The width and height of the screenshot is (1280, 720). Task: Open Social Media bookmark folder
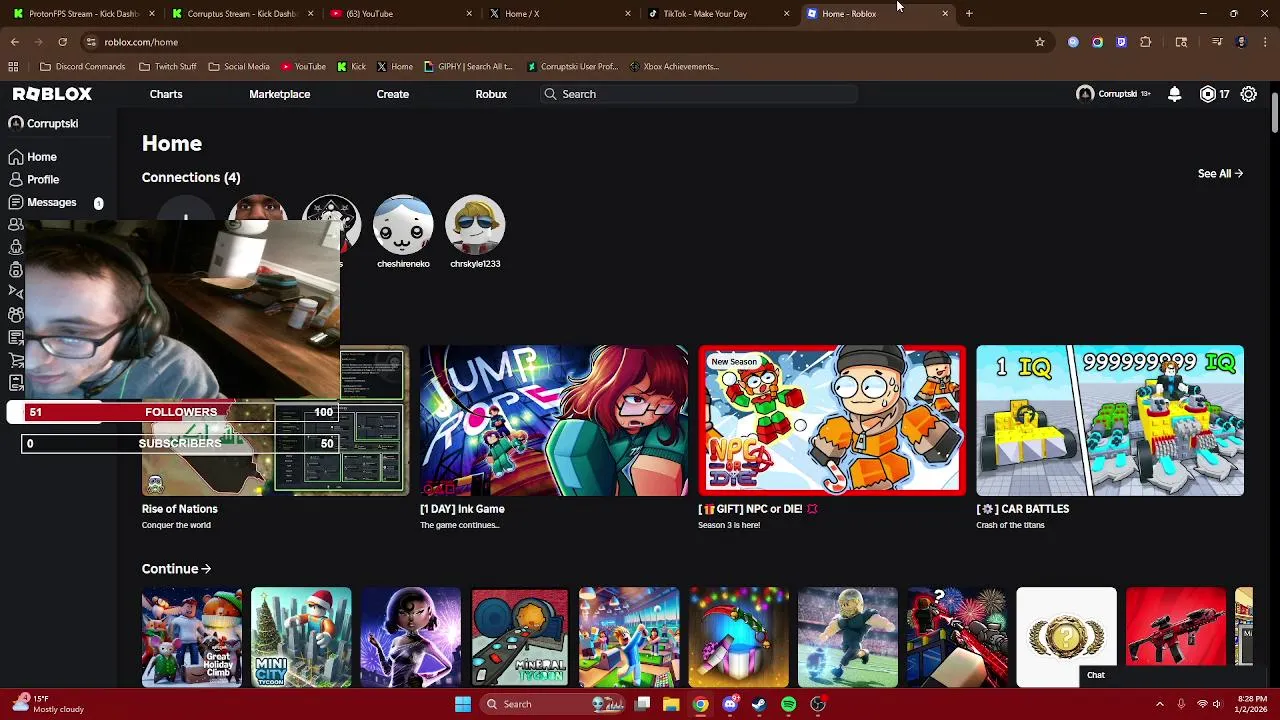click(239, 67)
